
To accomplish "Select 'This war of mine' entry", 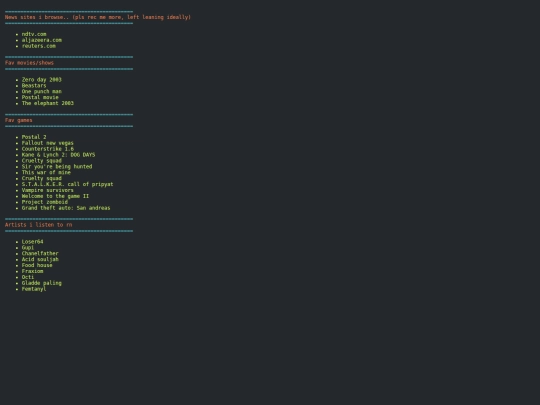I will [46, 172].
